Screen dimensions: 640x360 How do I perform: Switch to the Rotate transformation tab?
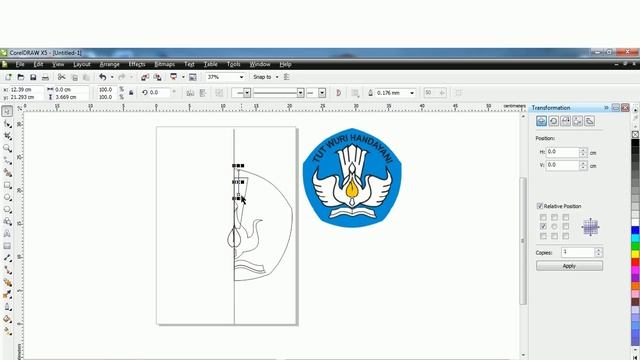[x=553, y=121]
